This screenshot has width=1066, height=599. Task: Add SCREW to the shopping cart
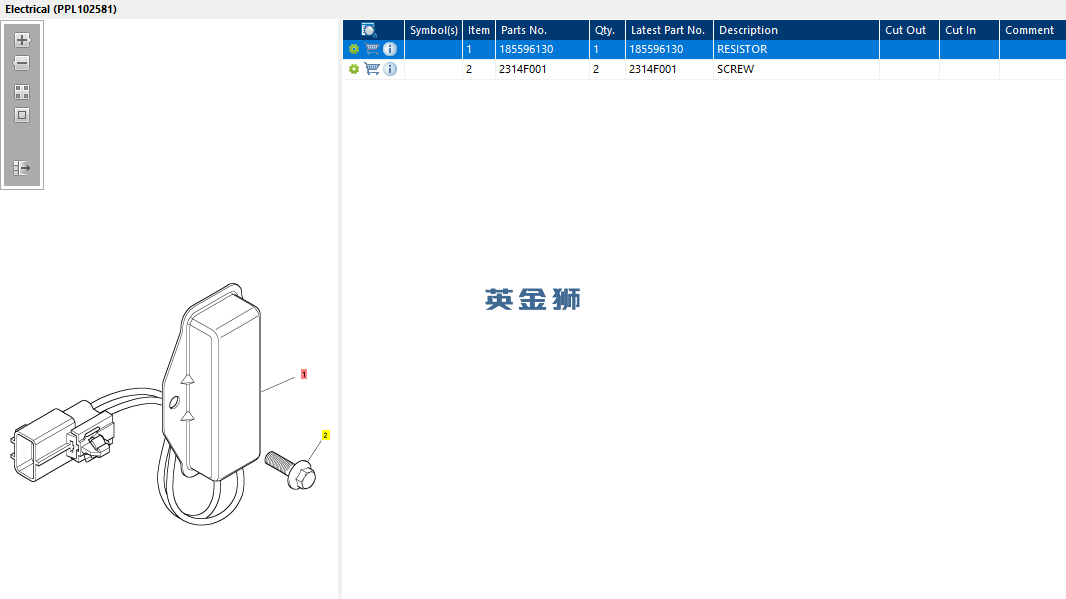372,69
